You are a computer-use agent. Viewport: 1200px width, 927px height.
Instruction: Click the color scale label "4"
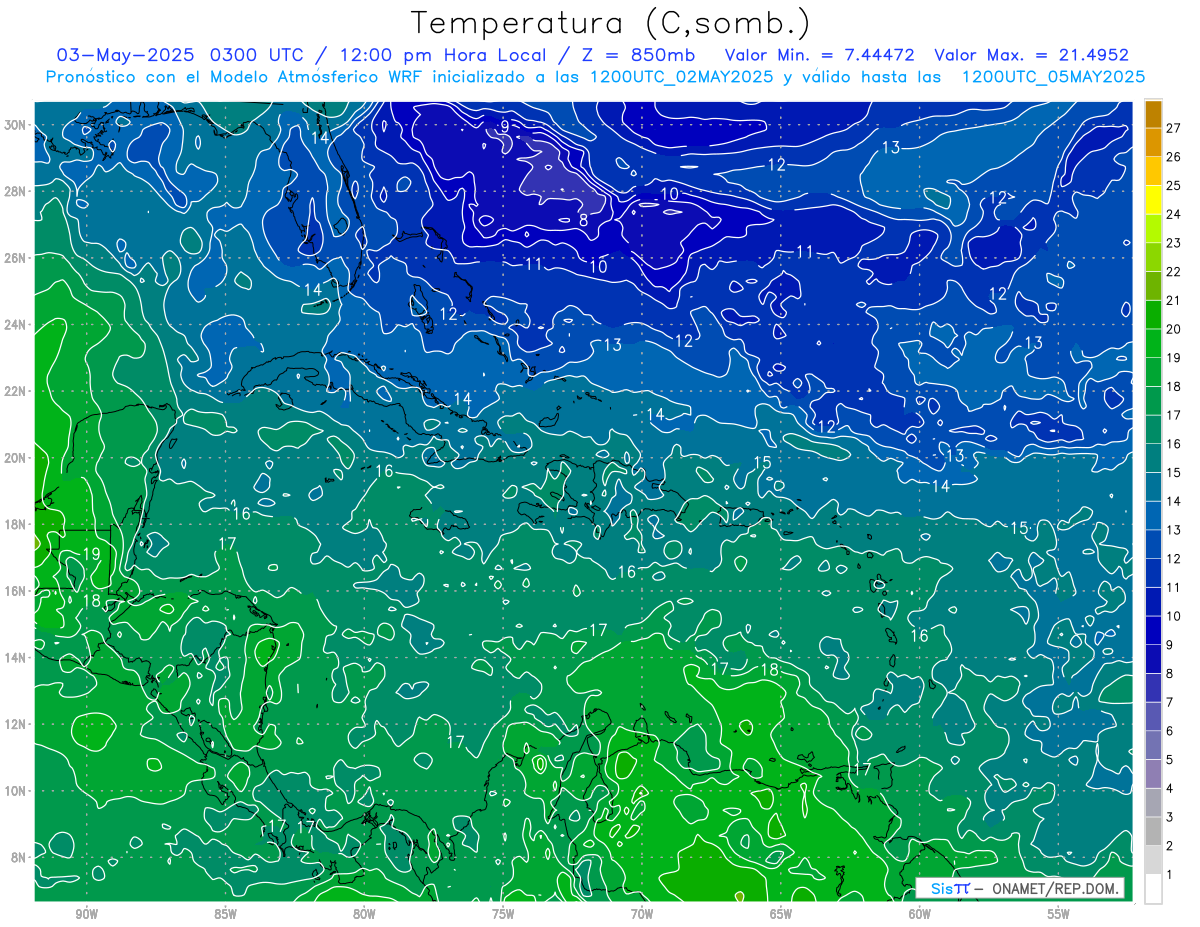tap(1170, 788)
